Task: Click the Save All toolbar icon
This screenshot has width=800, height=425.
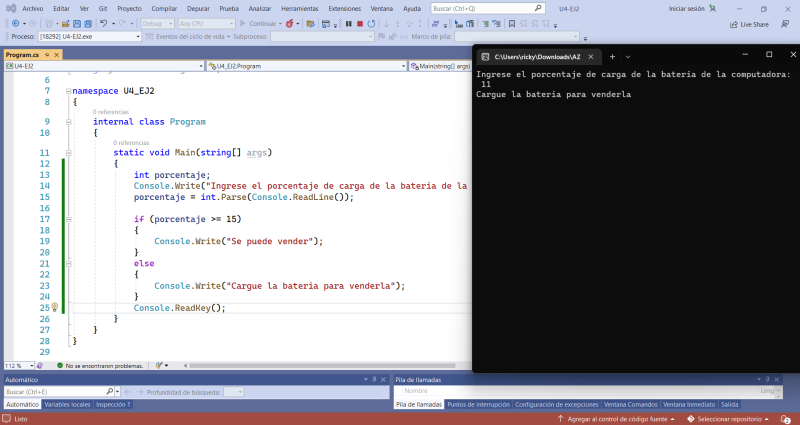Action: click(87, 23)
